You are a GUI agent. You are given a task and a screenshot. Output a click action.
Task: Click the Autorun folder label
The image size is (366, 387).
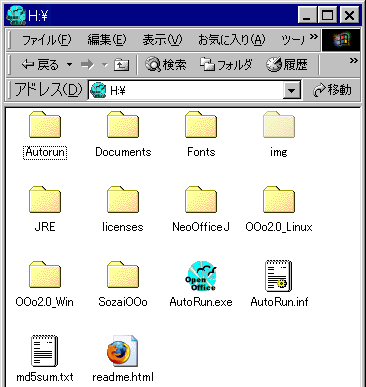point(45,152)
